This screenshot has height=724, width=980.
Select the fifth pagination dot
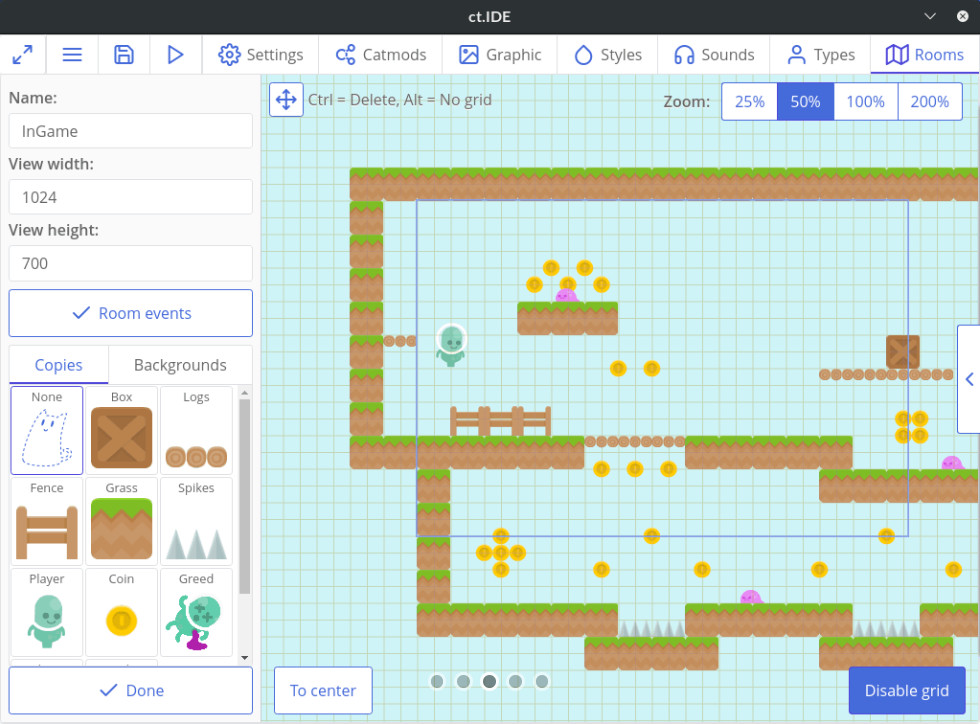(x=542, y=681)
